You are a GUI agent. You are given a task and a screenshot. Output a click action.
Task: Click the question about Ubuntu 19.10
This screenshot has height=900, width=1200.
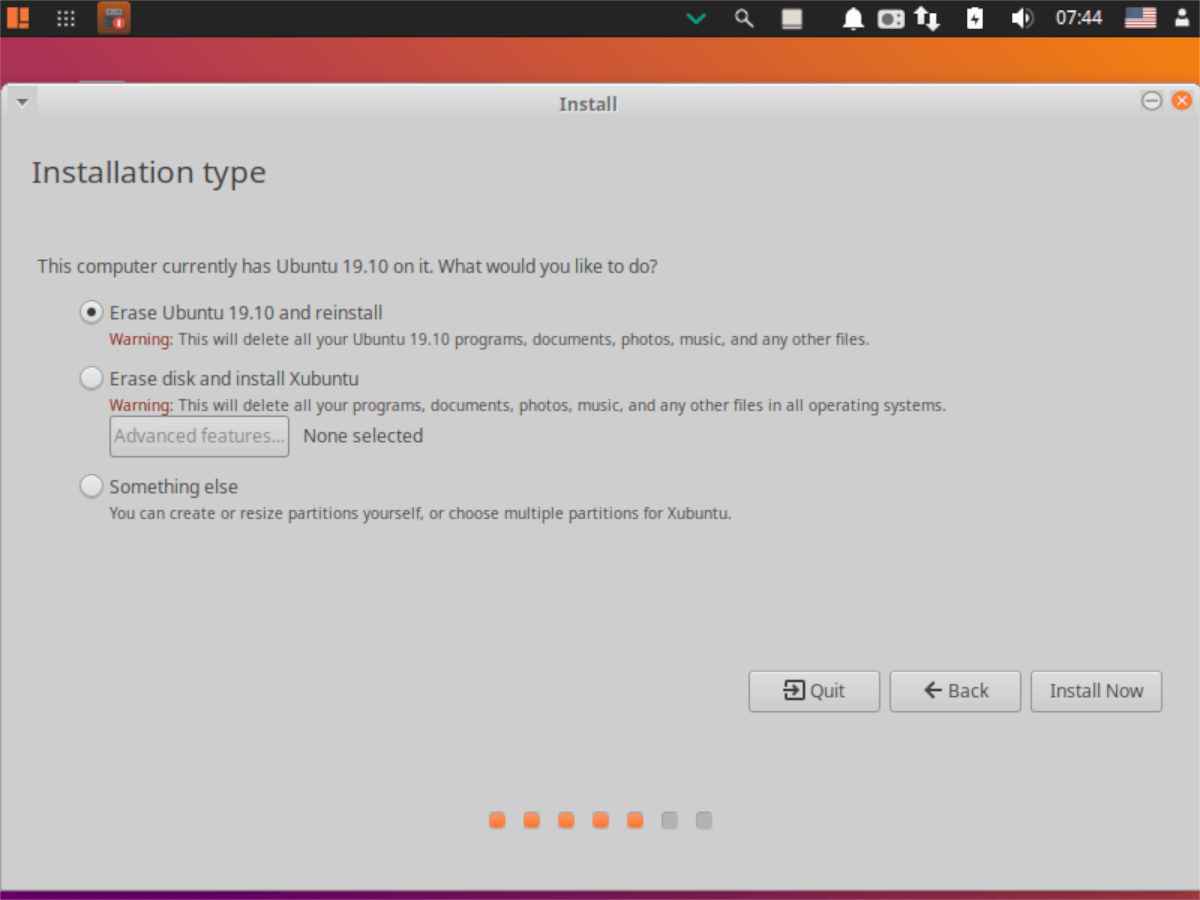click(347, 267)
